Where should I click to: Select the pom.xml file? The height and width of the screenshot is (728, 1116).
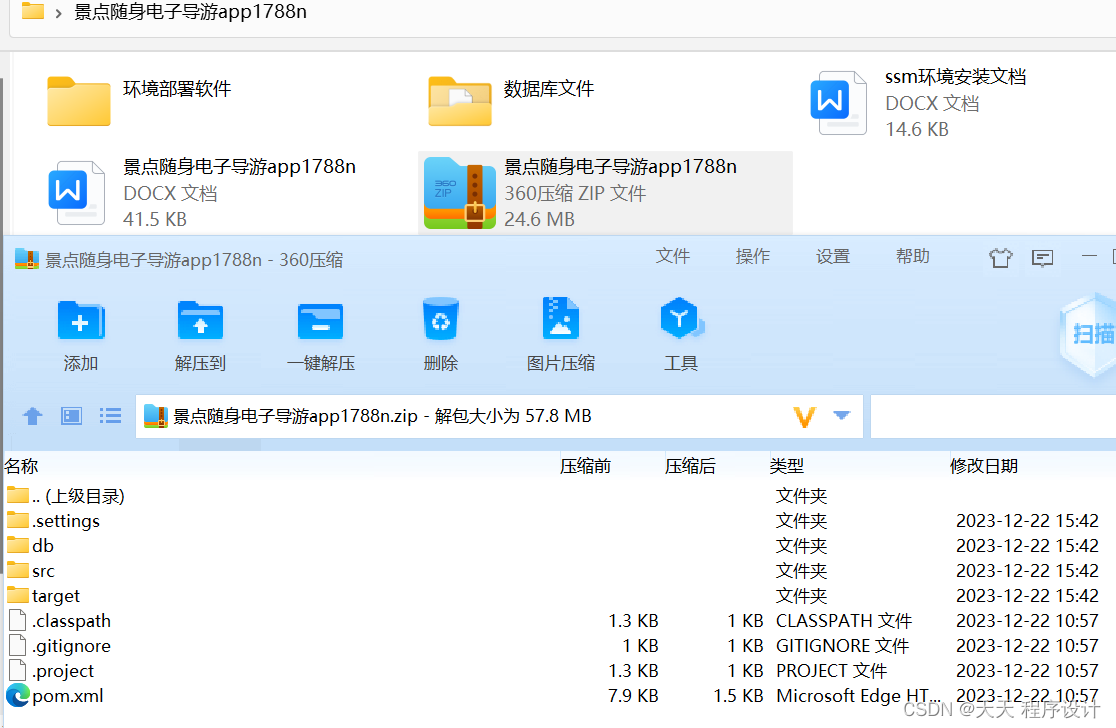(558, 695)
